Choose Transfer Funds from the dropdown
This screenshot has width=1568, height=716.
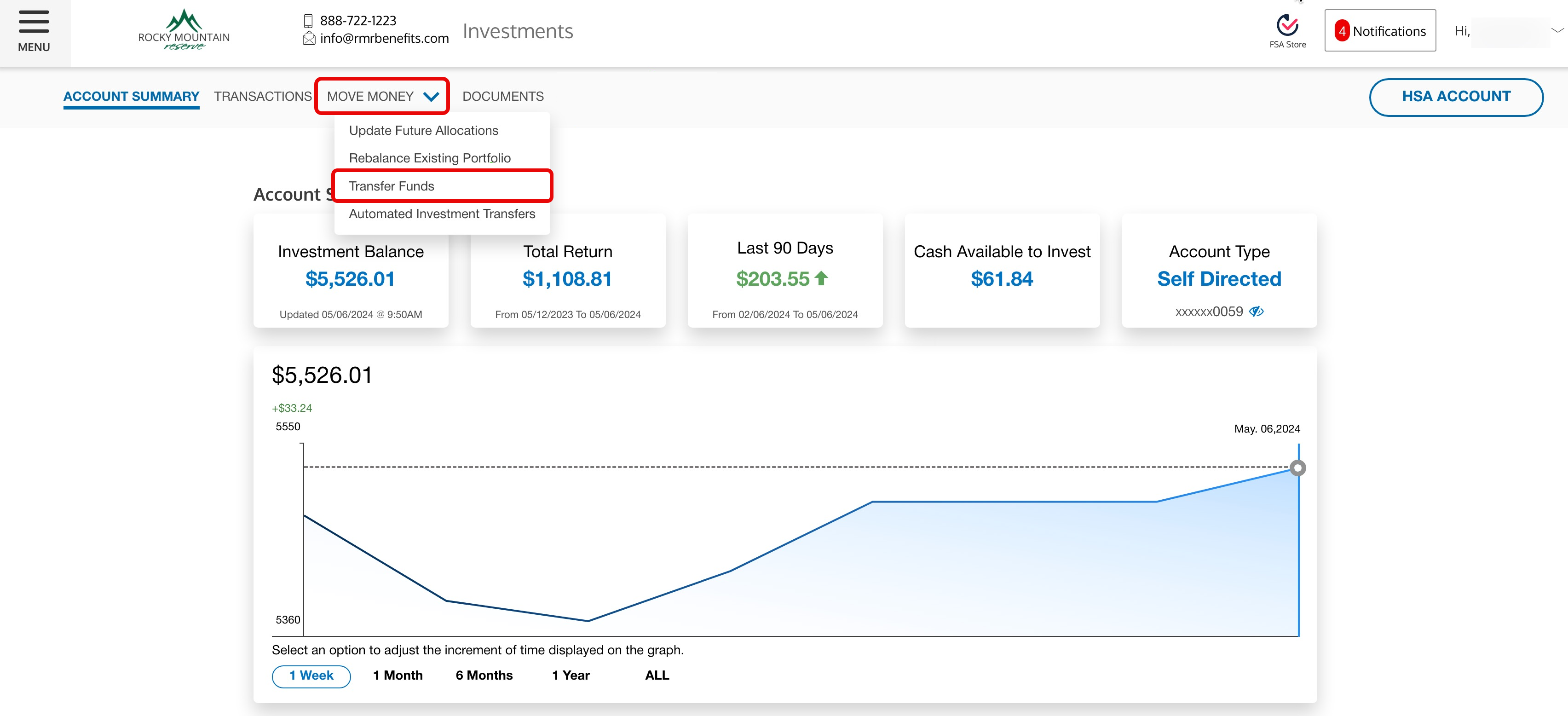[x=392, y=186]
